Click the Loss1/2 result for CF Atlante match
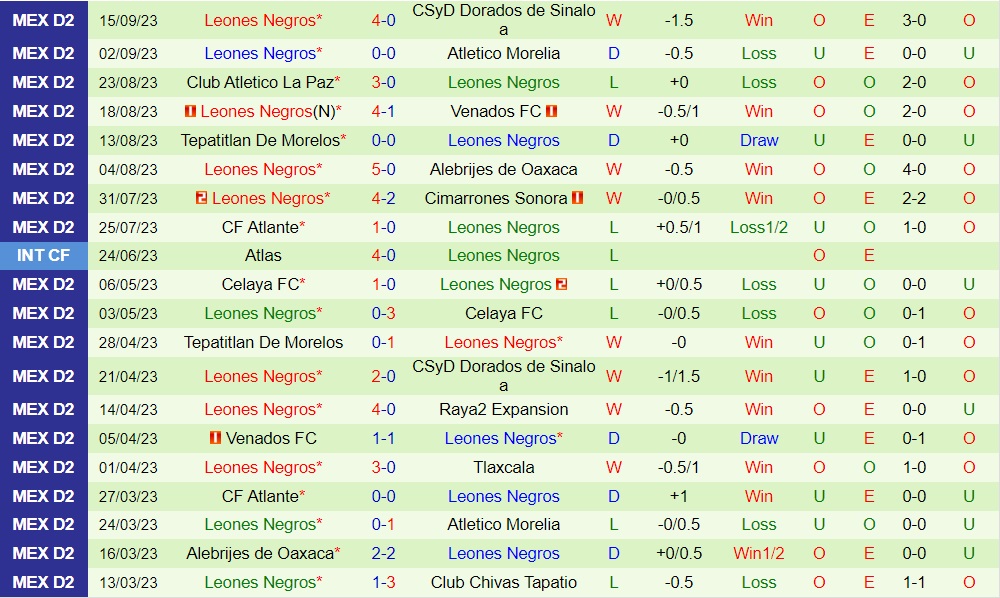Viewport: 1000px width, 598px height. (759, 227)
